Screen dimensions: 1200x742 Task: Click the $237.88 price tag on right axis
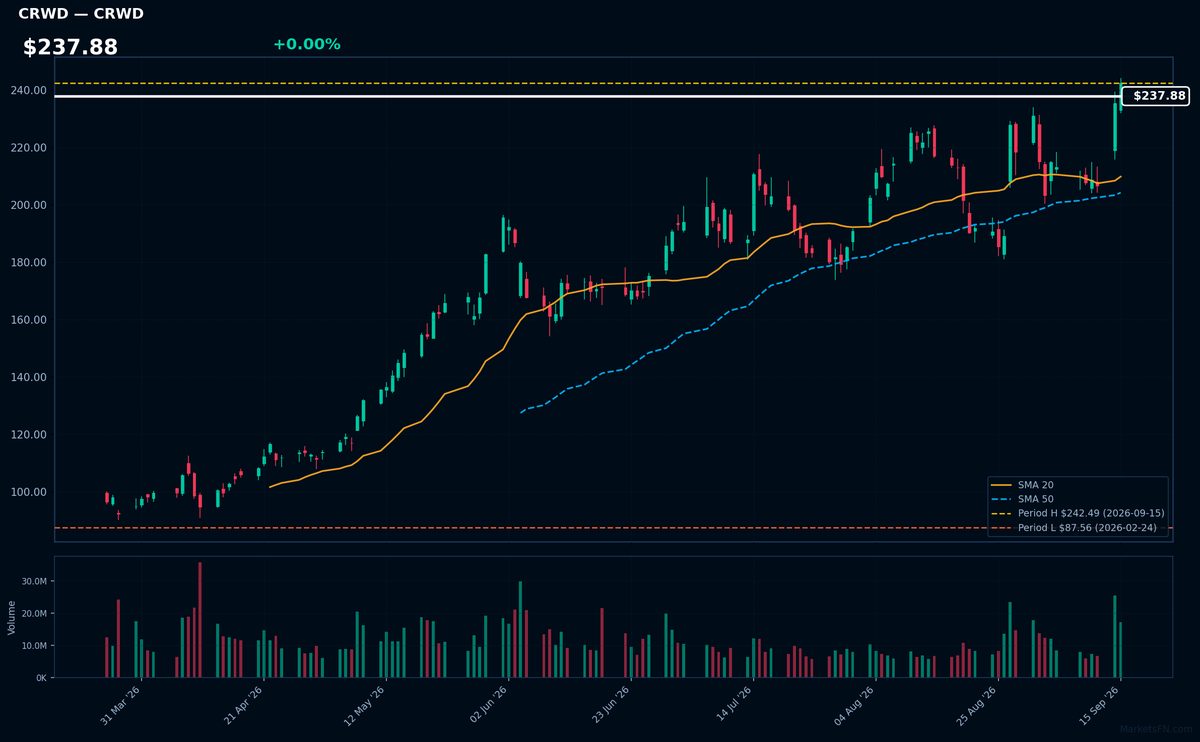coord(1156,96)
